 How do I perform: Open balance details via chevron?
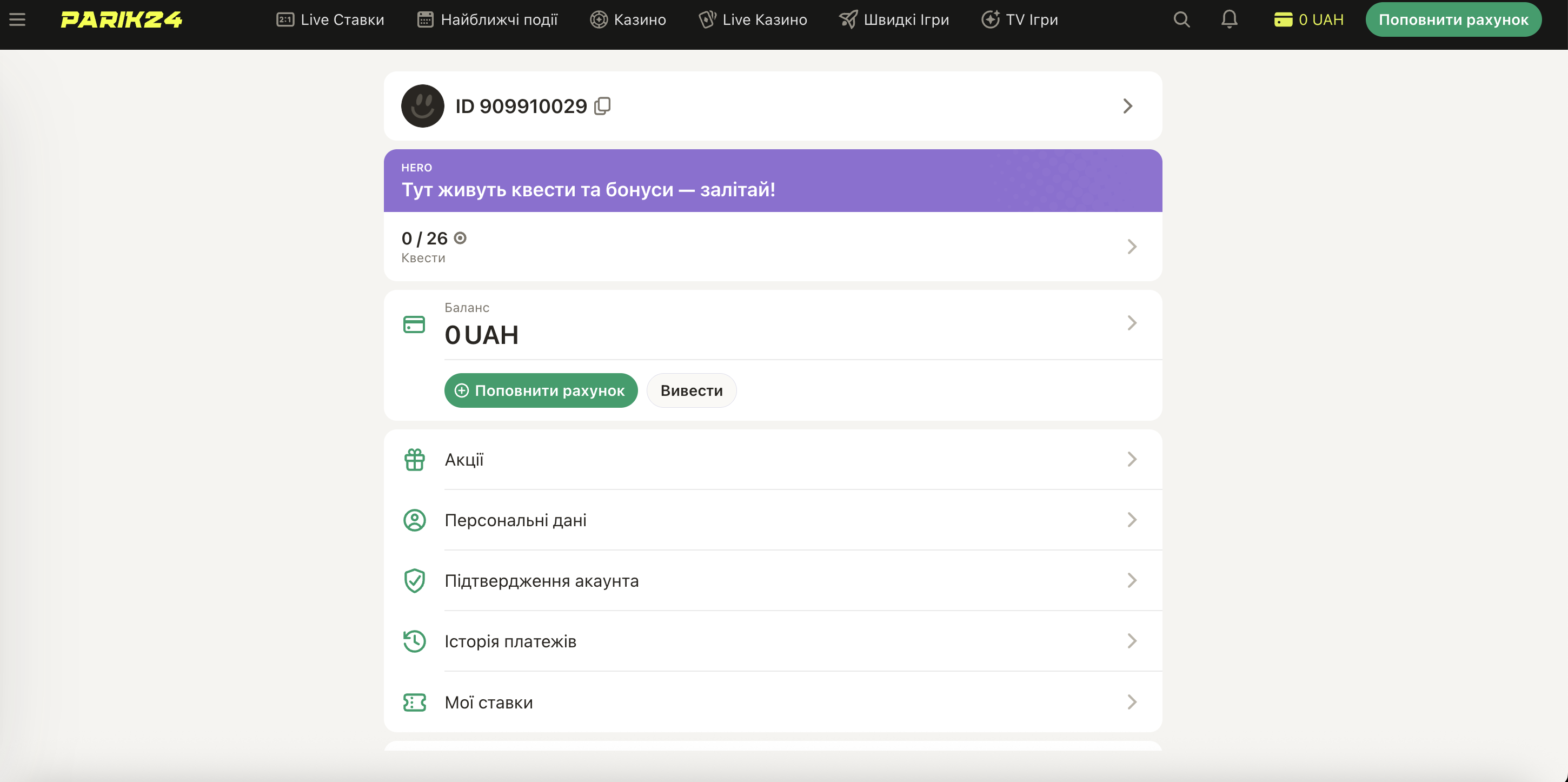[1131, 323]
